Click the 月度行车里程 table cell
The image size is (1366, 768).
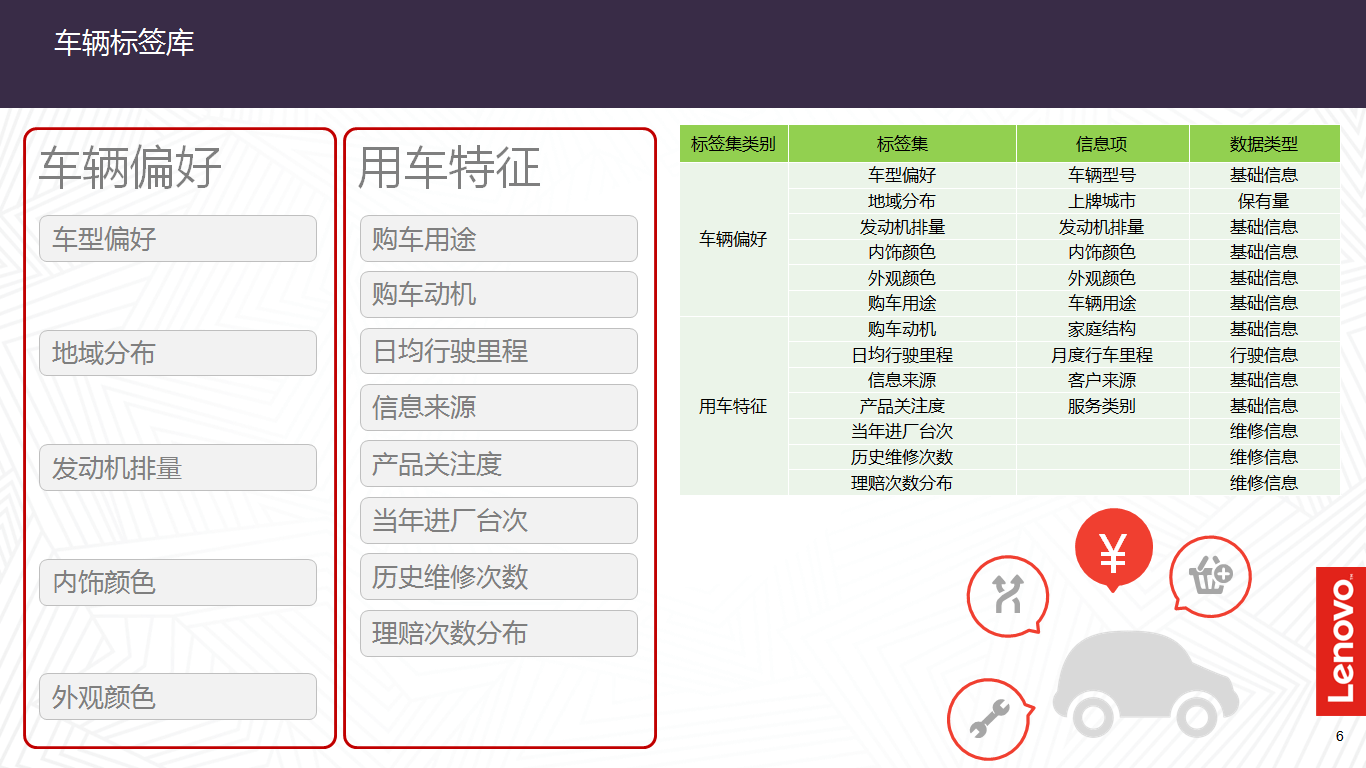[1102, 355]
